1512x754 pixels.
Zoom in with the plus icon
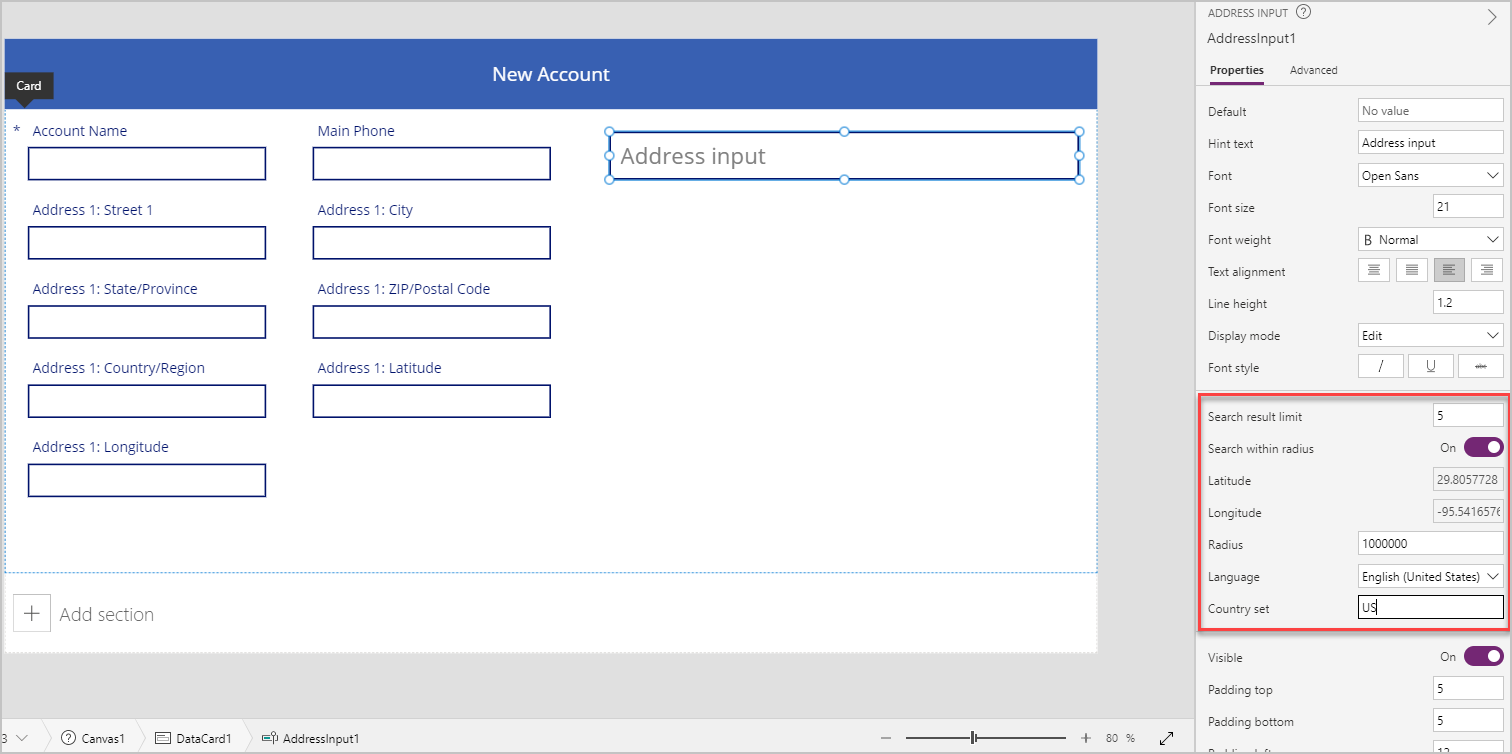pyautogui.click(x=1086, y=738)
